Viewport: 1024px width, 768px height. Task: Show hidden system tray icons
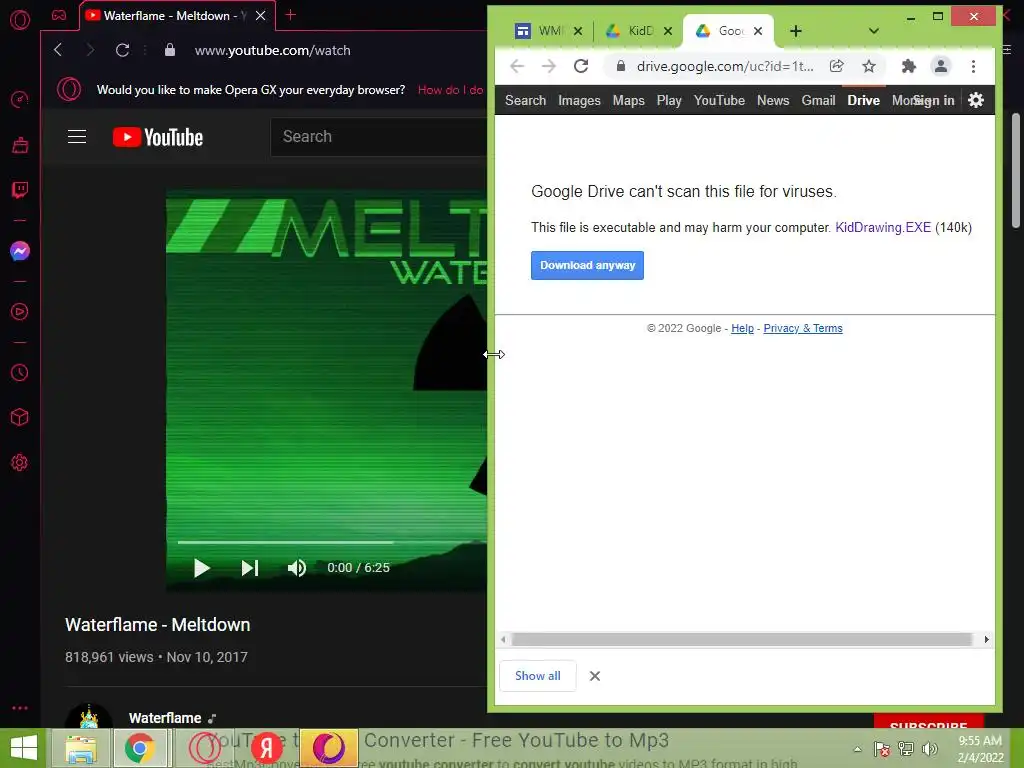coord(857,749)
